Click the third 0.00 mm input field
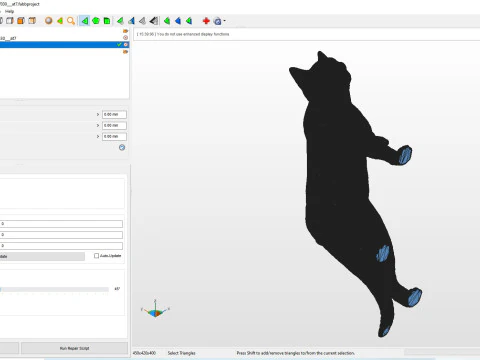This screenshot has height=360, width=480. tap(114, 137)
